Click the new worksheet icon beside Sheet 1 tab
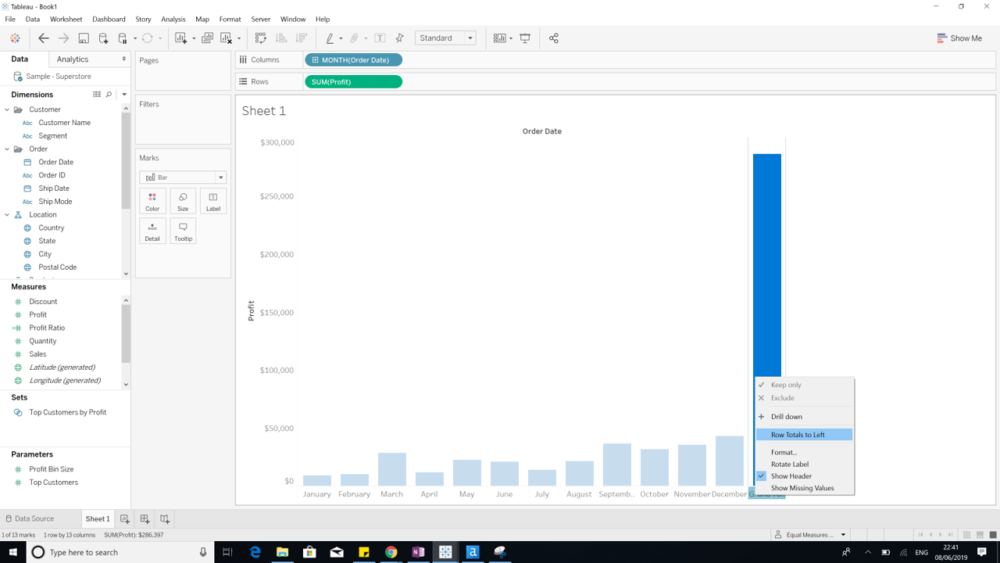1000x563 pixels. point(125,519)
